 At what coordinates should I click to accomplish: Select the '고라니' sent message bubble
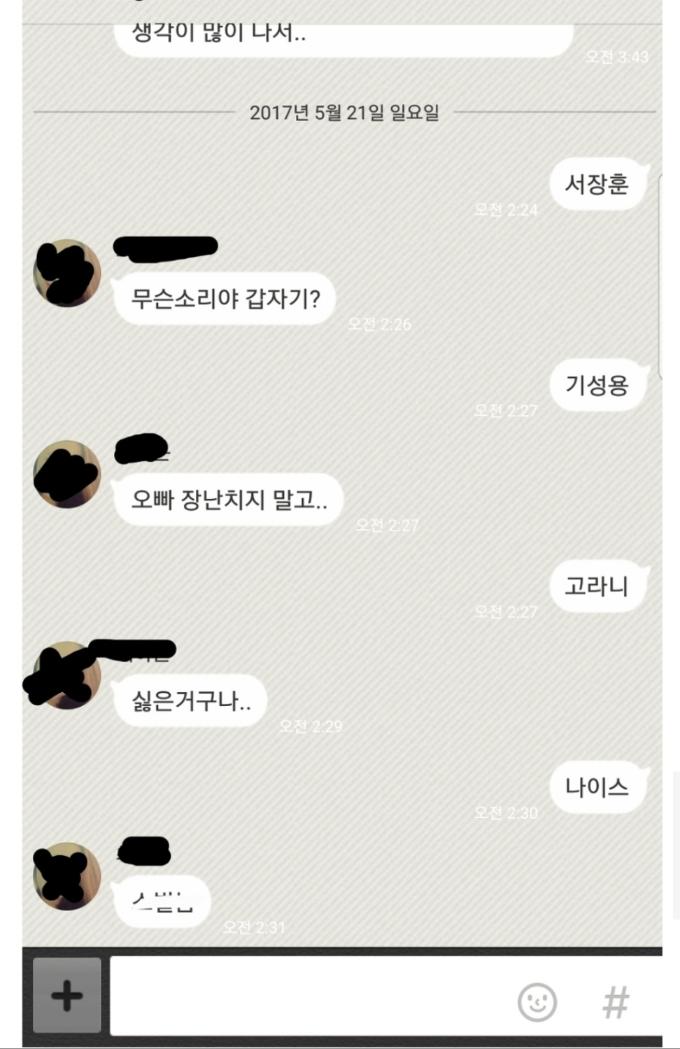coord(599,586)
